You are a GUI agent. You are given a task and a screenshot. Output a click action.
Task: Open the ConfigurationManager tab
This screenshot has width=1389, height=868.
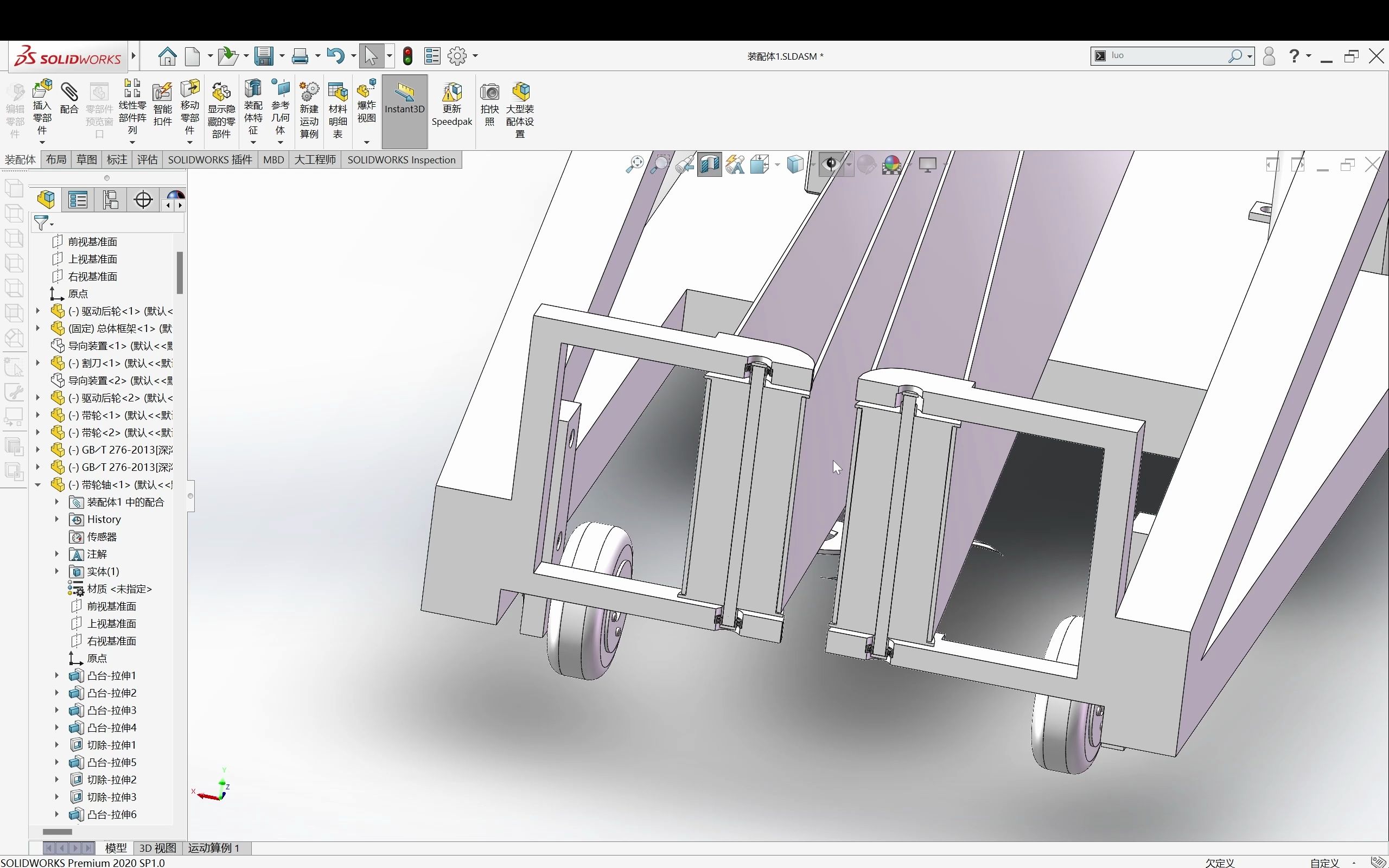[110, 200]
